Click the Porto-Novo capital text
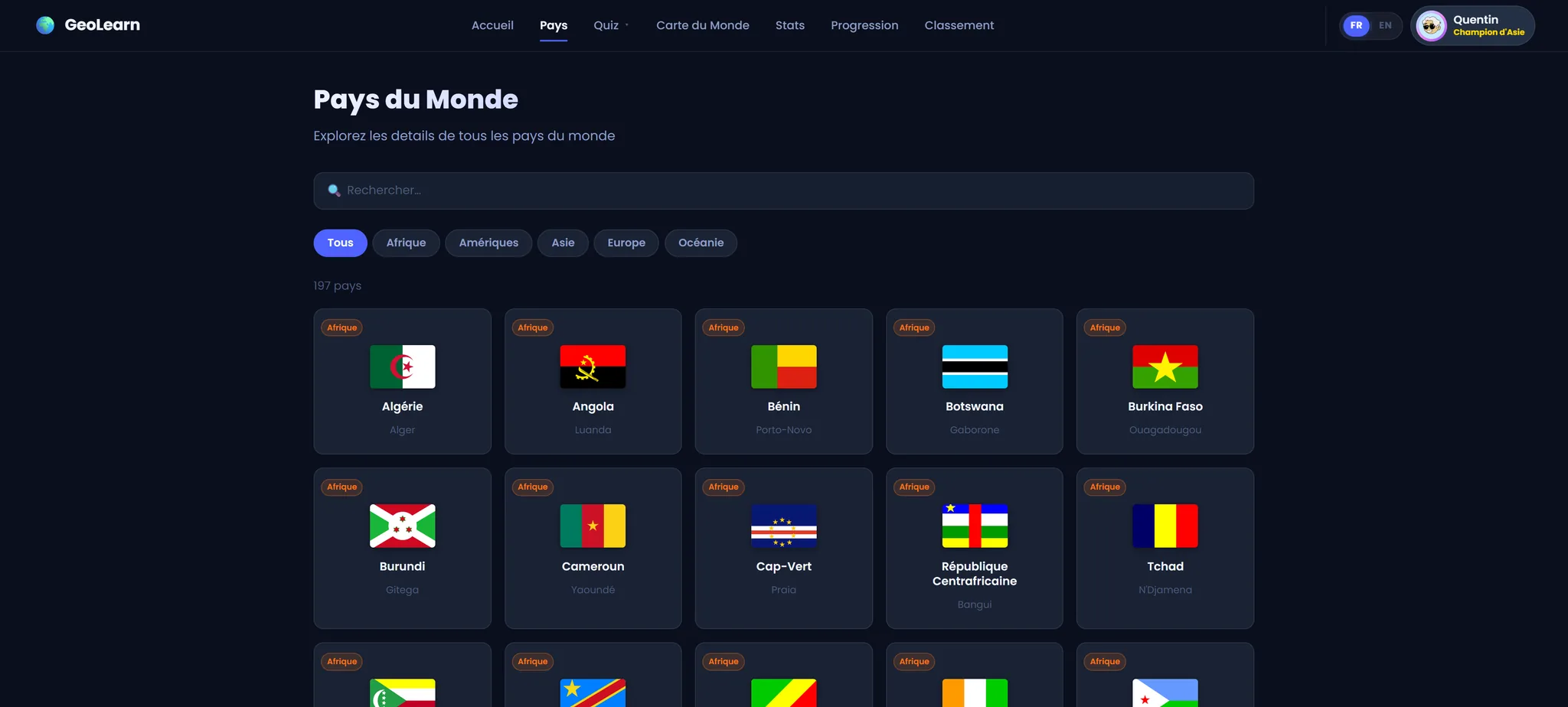The height and width of the screenshot is (707, 1568). 784,430
